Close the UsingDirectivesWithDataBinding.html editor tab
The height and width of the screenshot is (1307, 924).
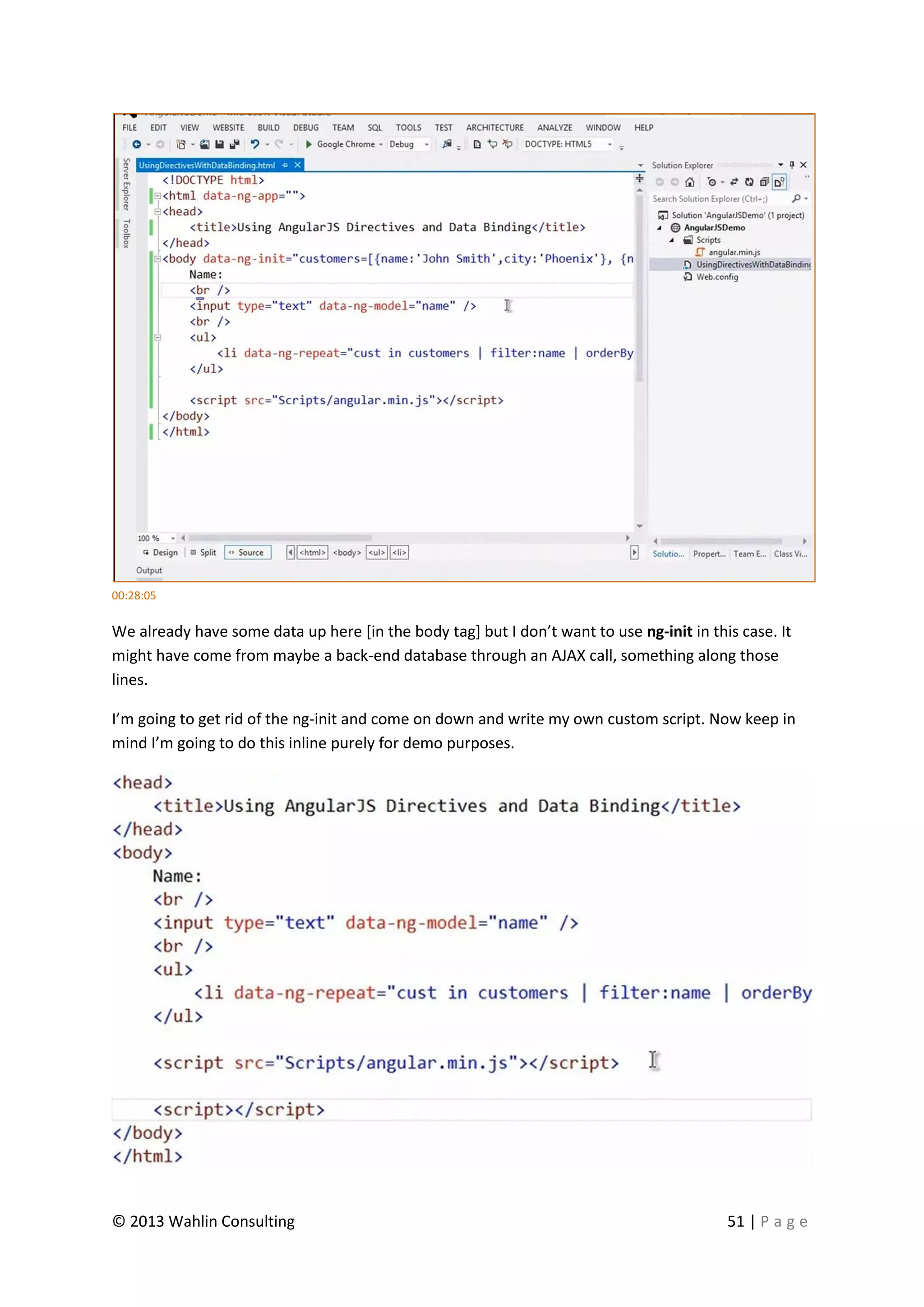297,166
